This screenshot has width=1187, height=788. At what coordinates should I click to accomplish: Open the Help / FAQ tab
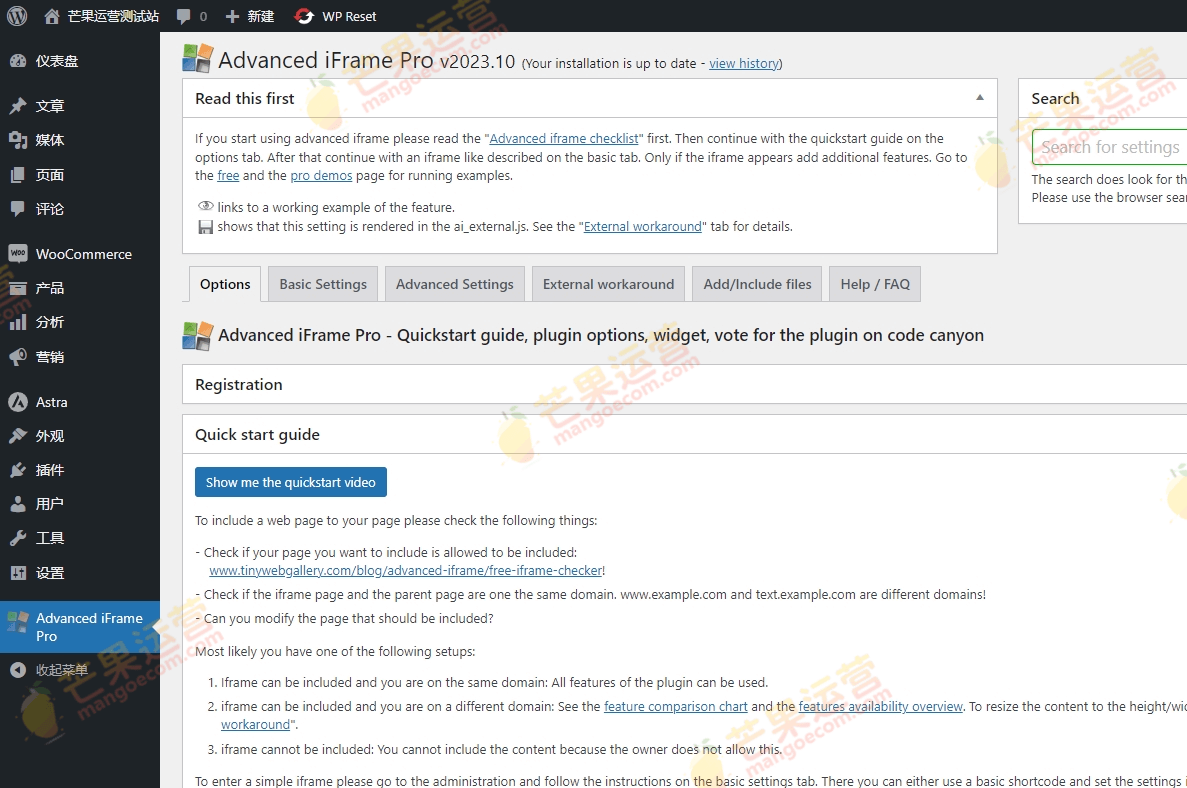pyautogui.click(x=874, y=283)
